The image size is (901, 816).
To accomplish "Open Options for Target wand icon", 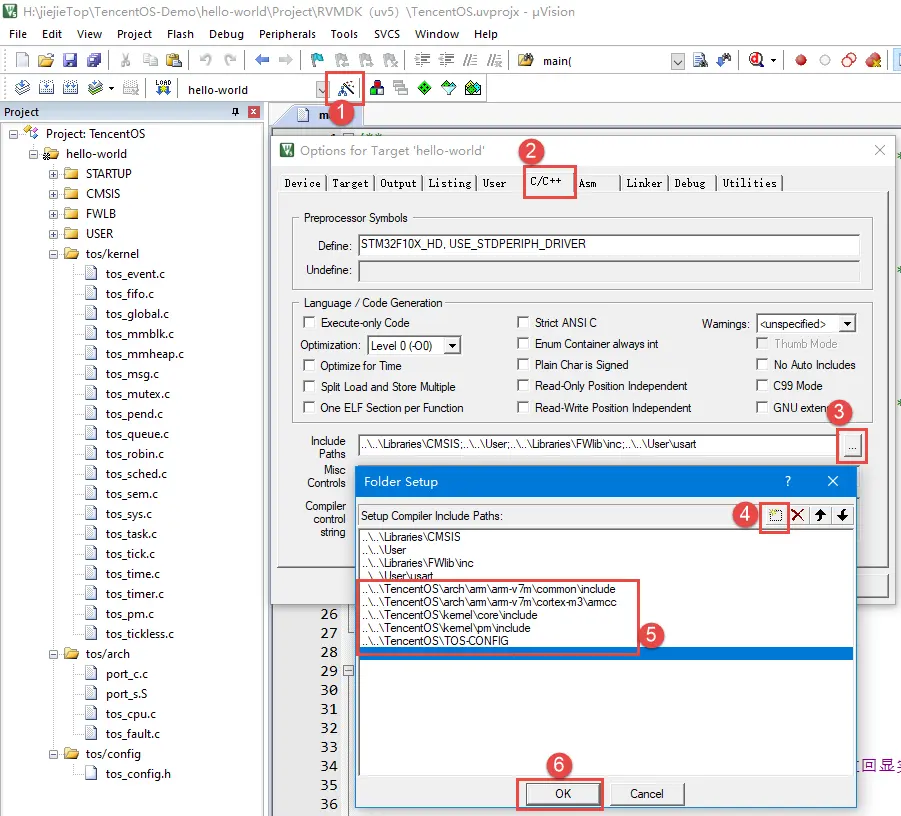I will click(x=346, y=88).
